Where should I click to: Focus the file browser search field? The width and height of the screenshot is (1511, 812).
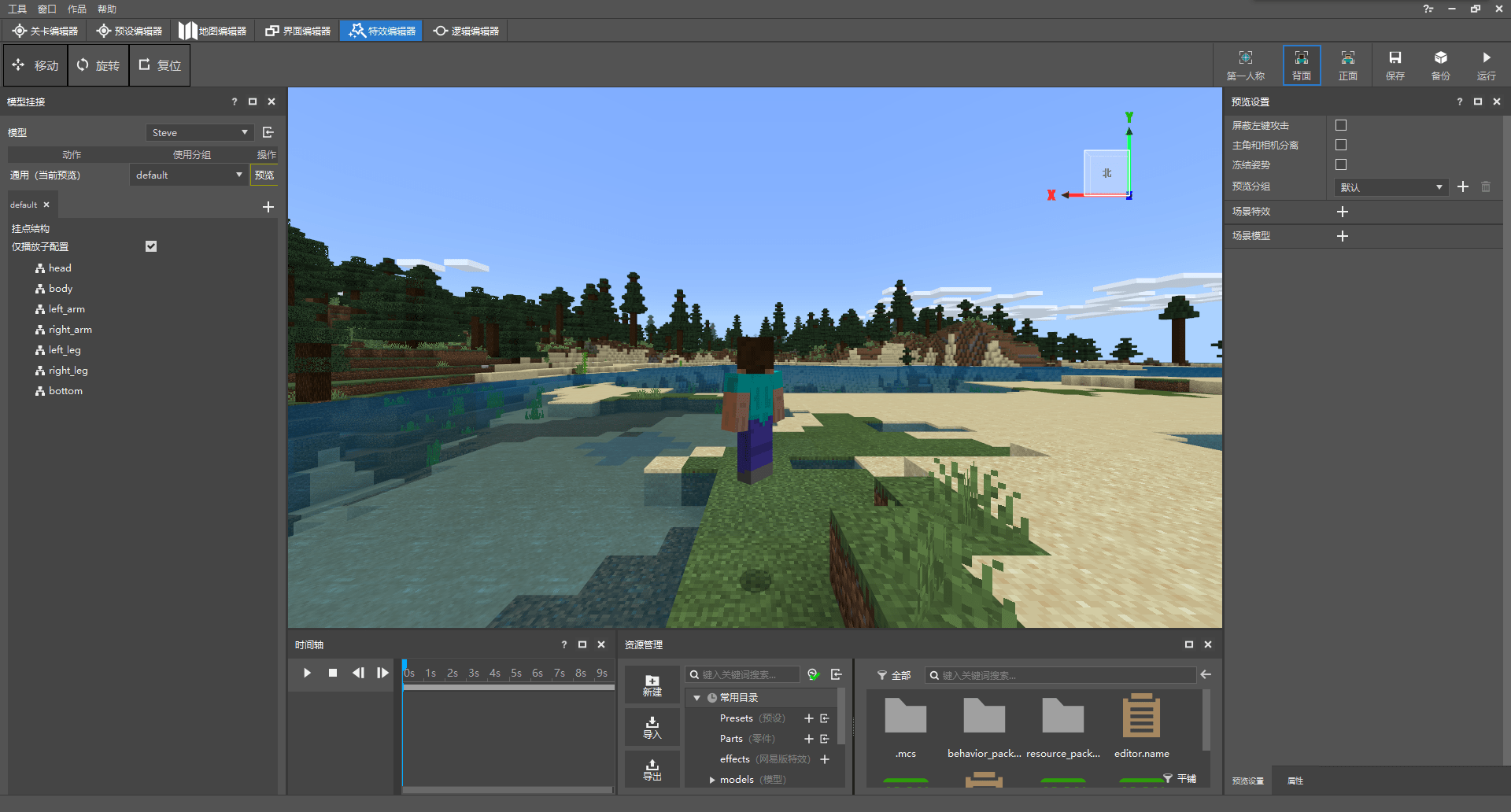point(1060,675)
